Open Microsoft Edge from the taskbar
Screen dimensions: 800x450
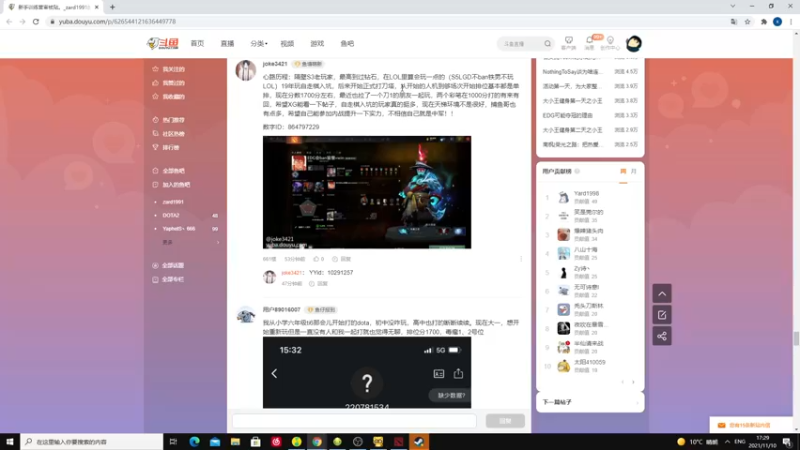pos(194,442)
